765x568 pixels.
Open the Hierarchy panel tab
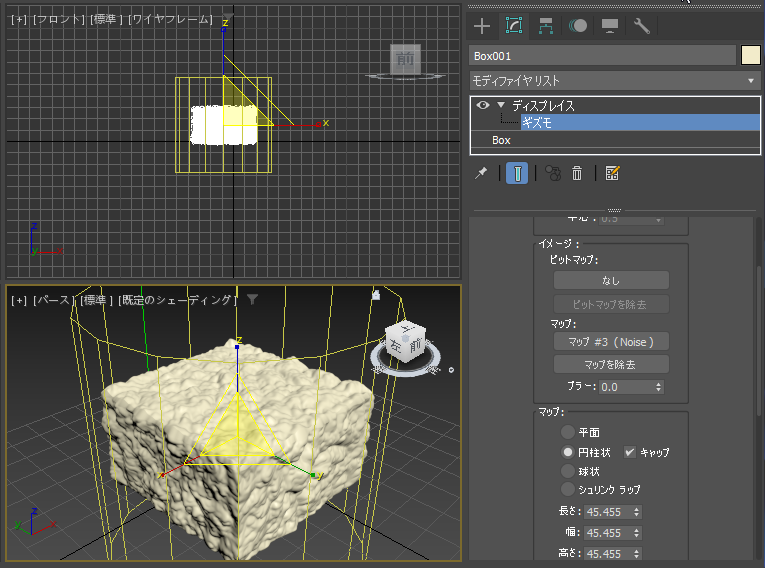tap(545, 26)
